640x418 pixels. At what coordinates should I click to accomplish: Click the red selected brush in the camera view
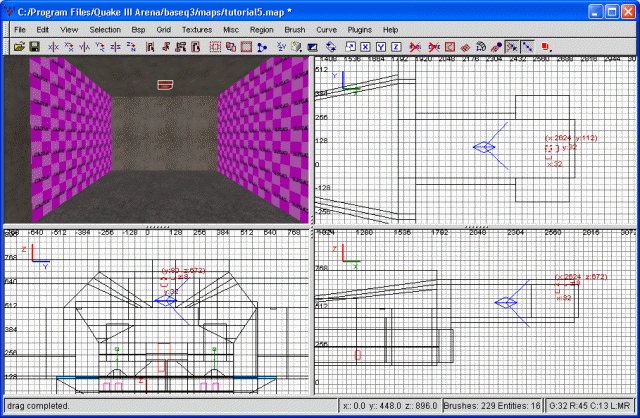pyautogui.click(x=165, y=85)
